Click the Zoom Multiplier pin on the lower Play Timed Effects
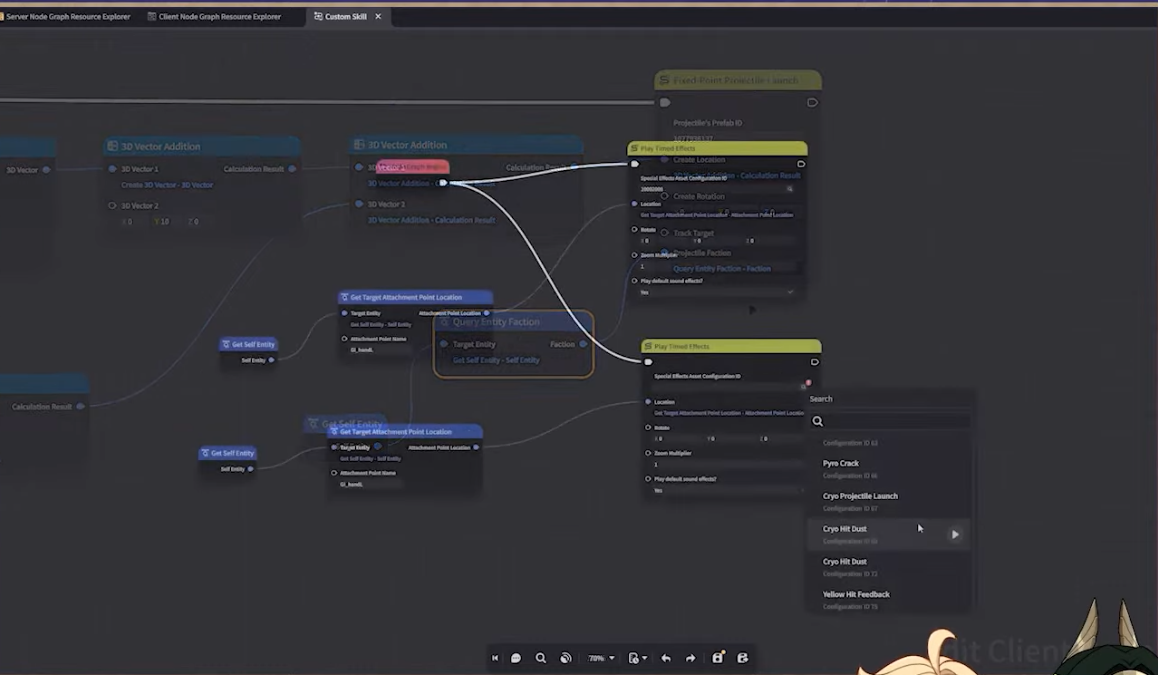This screenshot has width=1158, height=675. tap(648, 453)
